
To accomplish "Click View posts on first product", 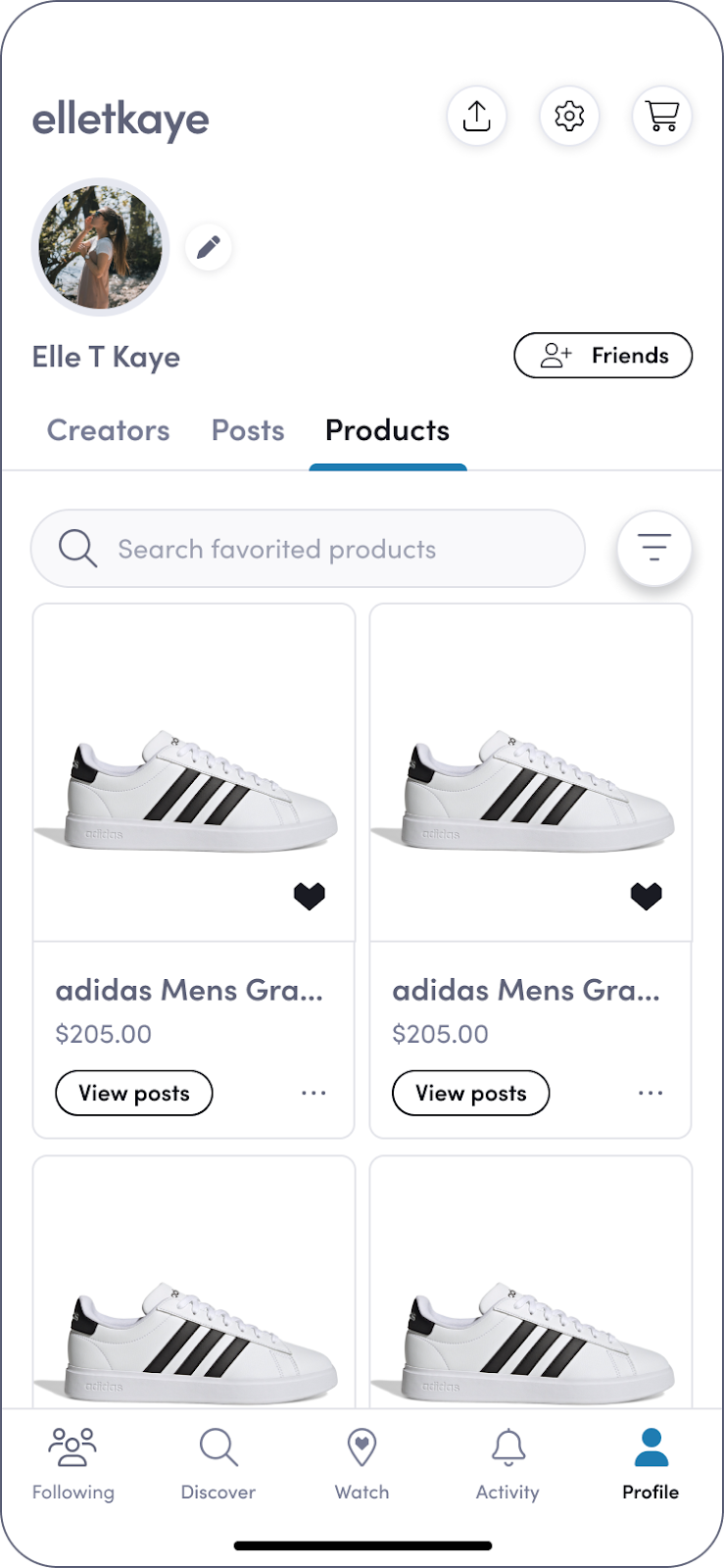I will (x=134, y=1093).
